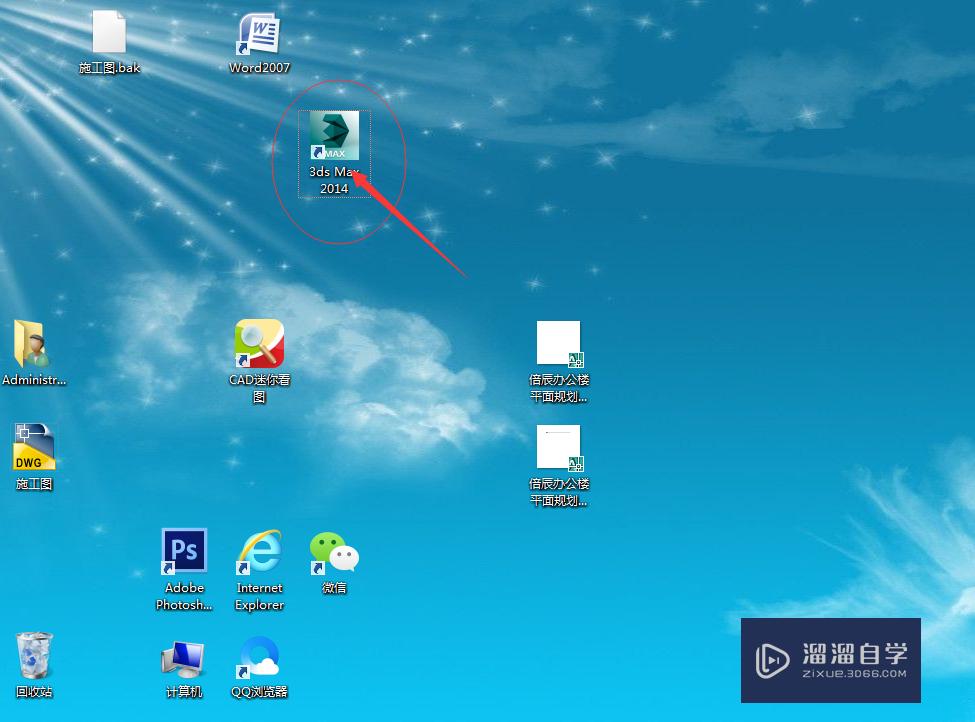Click the "QQ浏览器" label text

[x=259, y=692]
